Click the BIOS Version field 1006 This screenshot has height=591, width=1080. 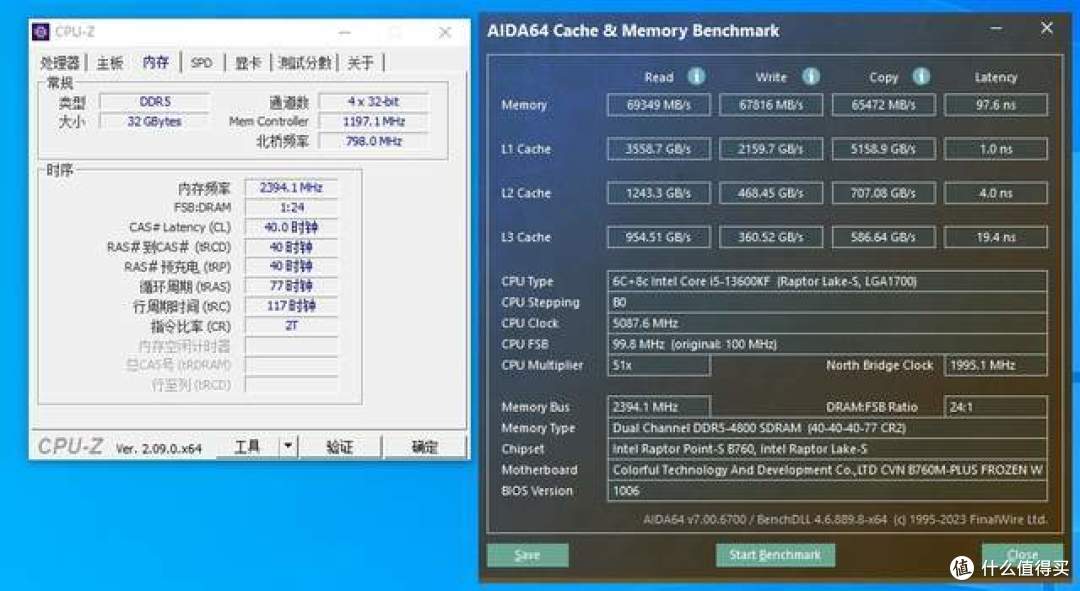(827, 490)
